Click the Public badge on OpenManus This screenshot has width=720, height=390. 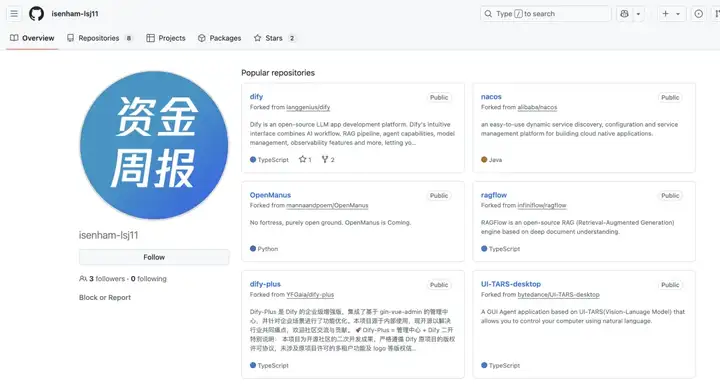(439, 196)
